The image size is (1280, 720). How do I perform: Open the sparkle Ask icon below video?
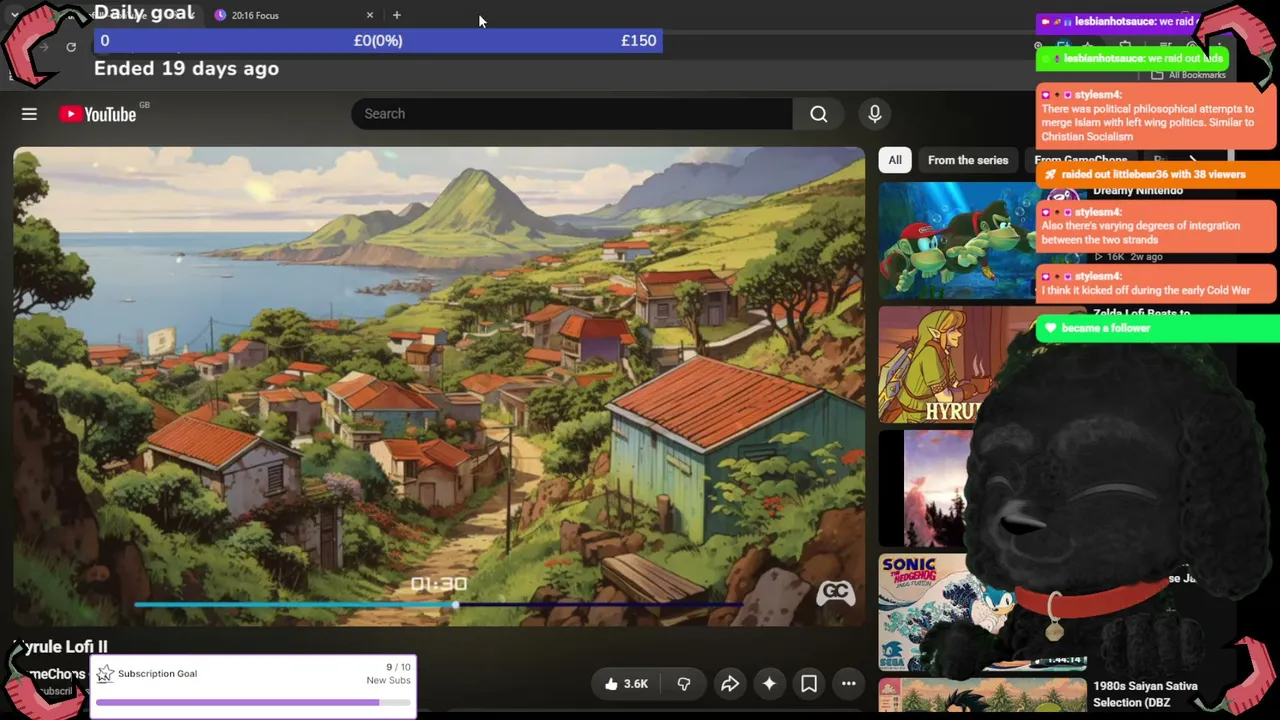pos(769,684)
